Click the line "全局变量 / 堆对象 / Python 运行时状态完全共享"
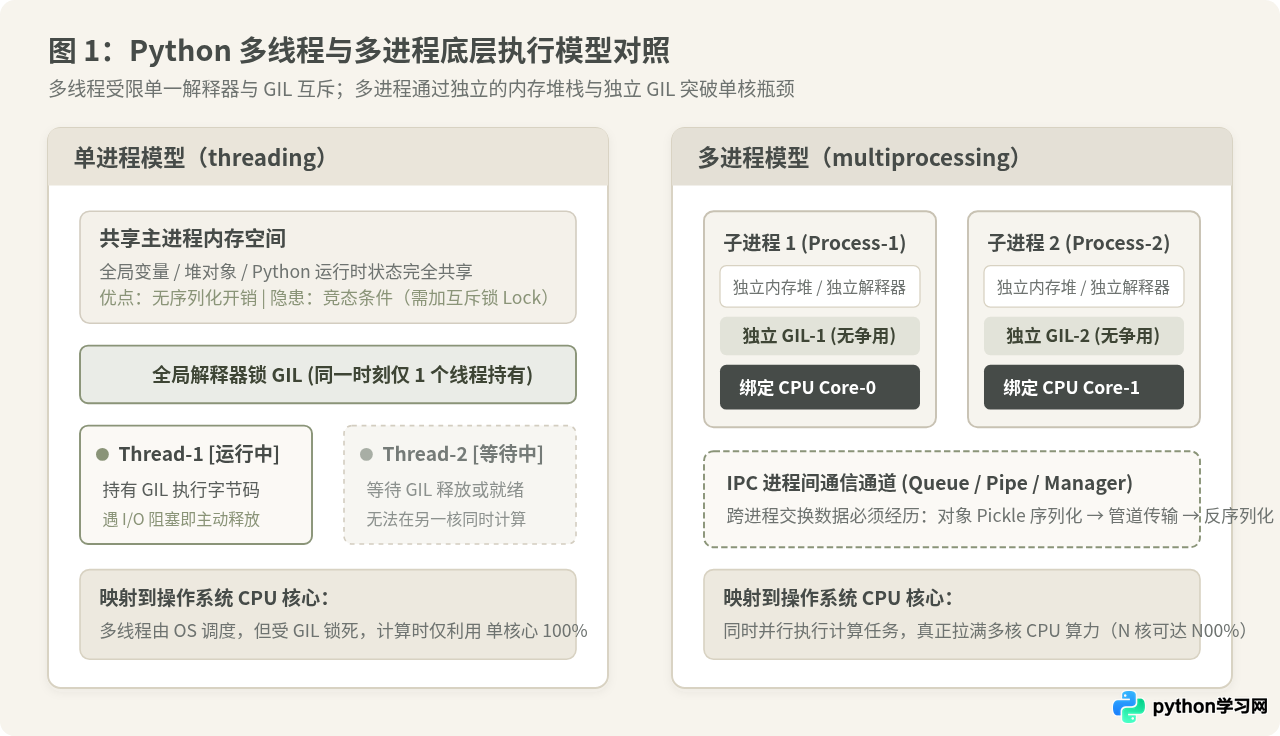Screen dimensions: 1280x736 (x=286, y=271)
